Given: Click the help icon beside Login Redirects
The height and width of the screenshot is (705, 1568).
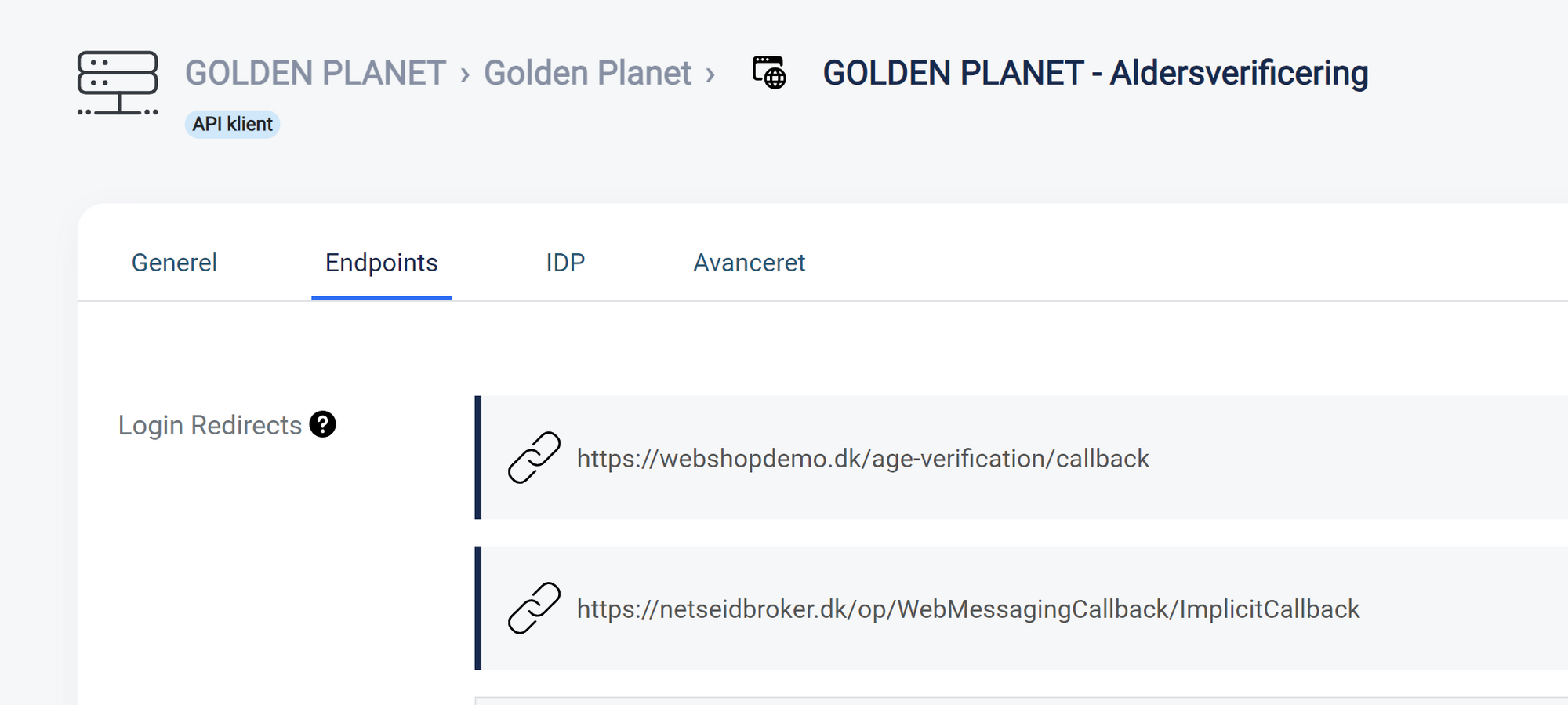Looking at the screenshot, I should [x=322, y=424].
